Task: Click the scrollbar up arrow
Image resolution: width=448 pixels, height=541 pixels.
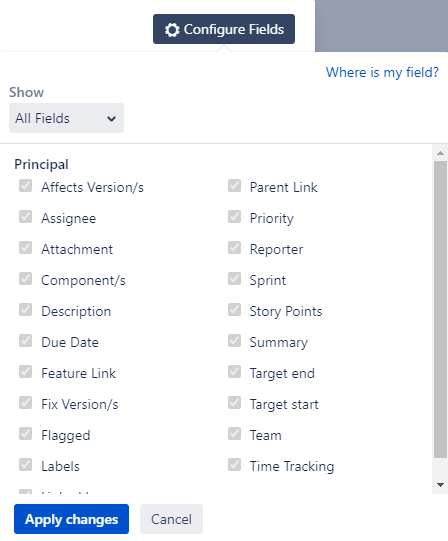Action: [440, 153]
